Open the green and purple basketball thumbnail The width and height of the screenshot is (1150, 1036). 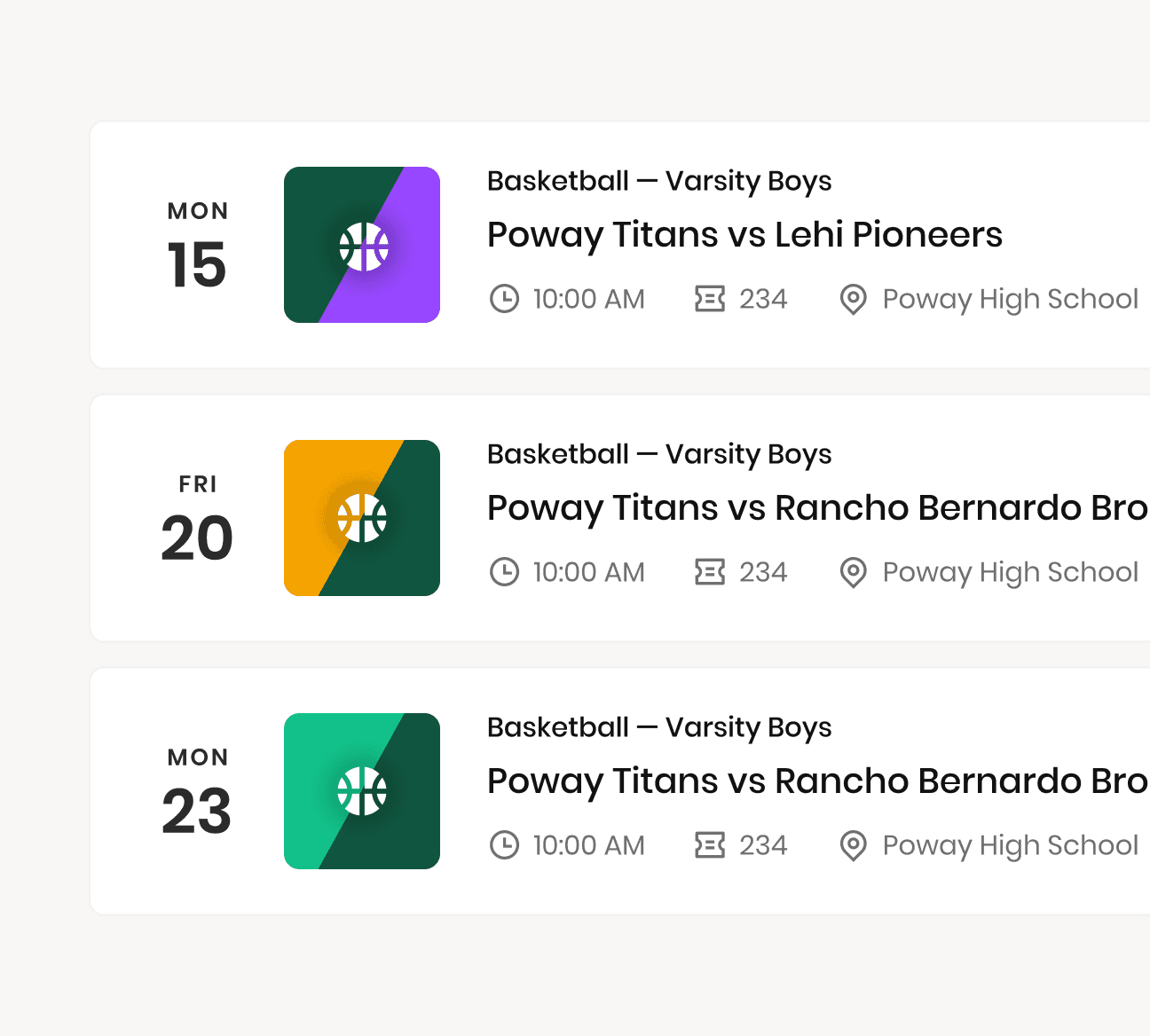coord(362,245)
